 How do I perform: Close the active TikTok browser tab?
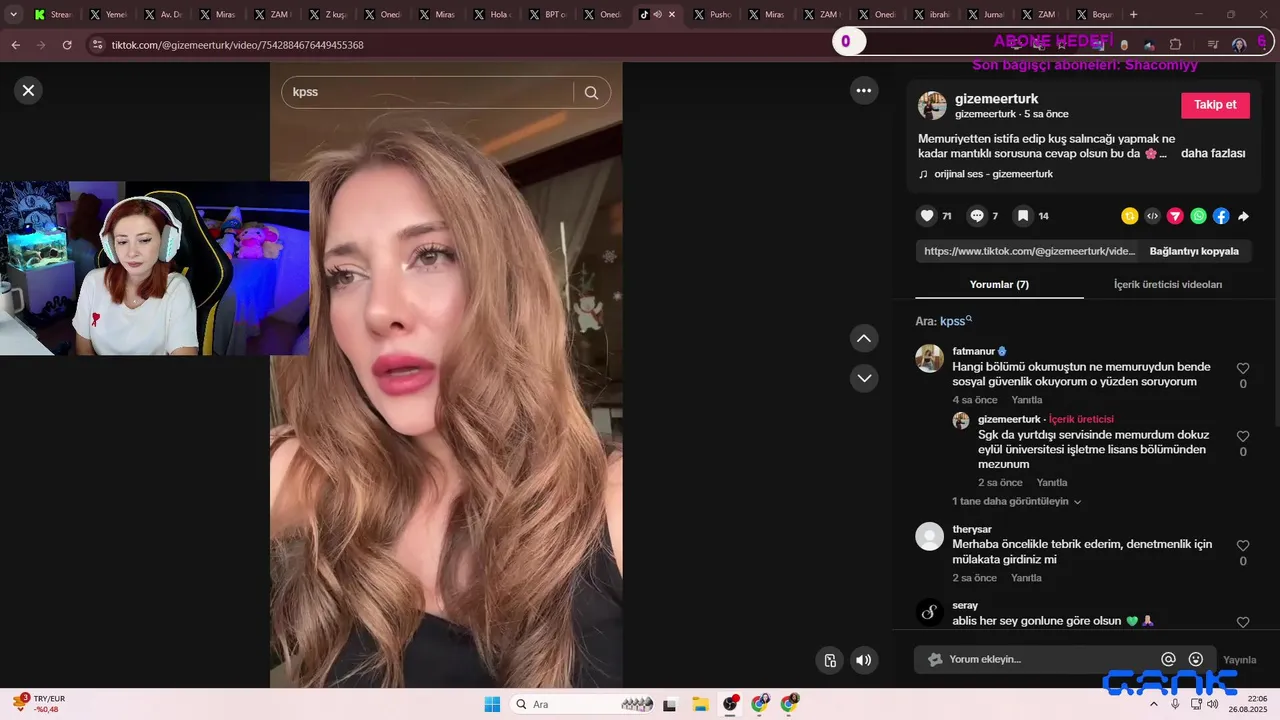[672, 15]
